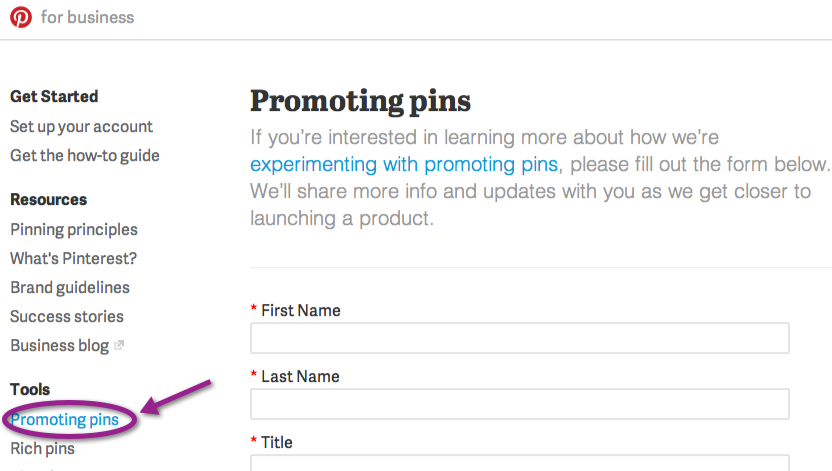Click into the Title input field
Viewport: 832px width, 471px height.
pyautogui.click(x=520, y=463)
